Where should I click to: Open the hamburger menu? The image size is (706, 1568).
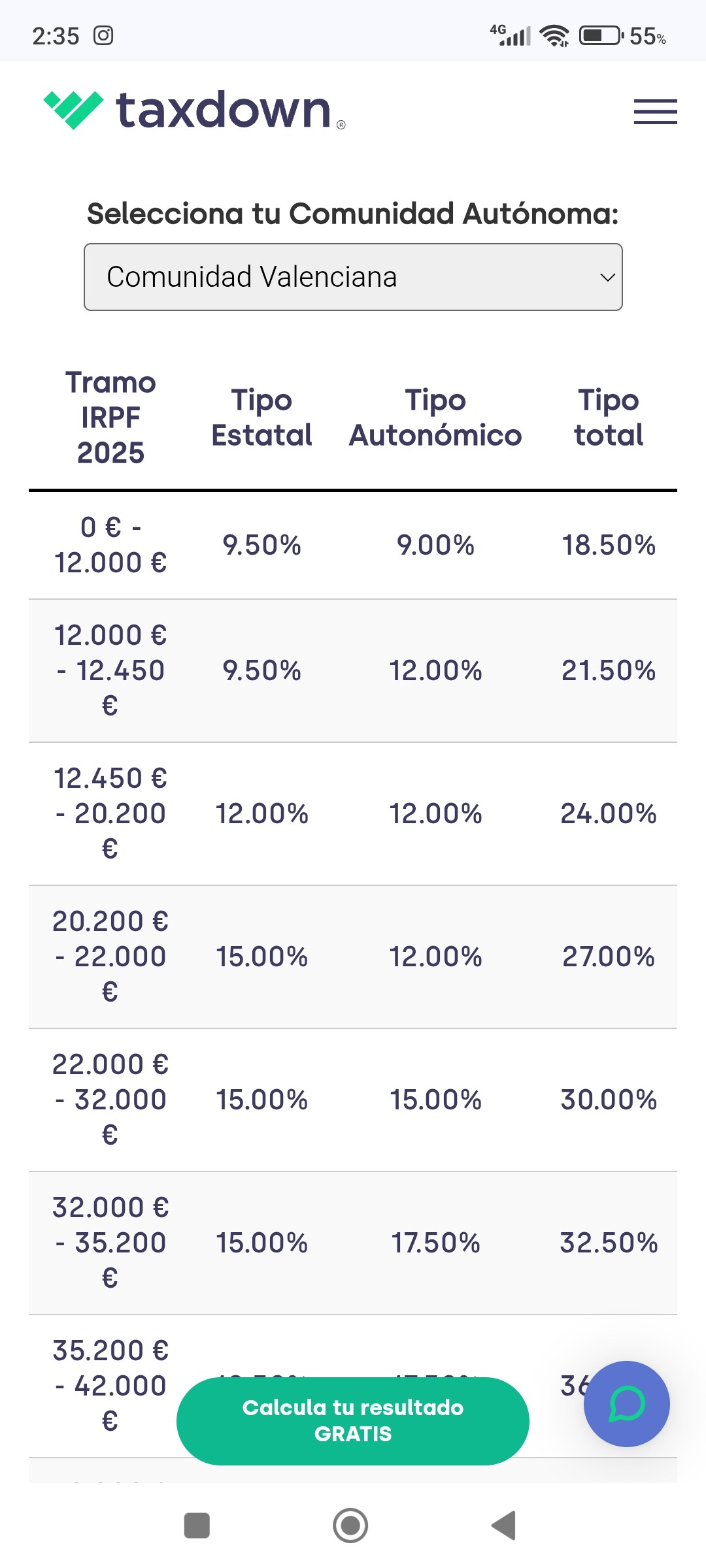655,112
